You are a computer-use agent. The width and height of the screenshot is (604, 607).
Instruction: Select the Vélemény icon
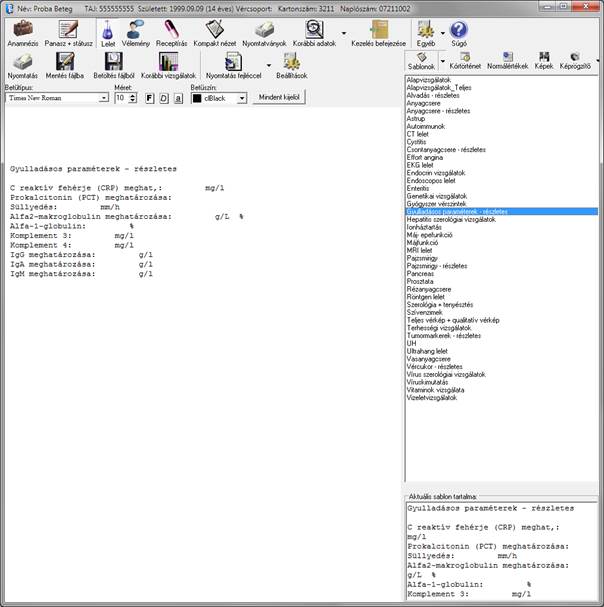click(x=135, y=29)
